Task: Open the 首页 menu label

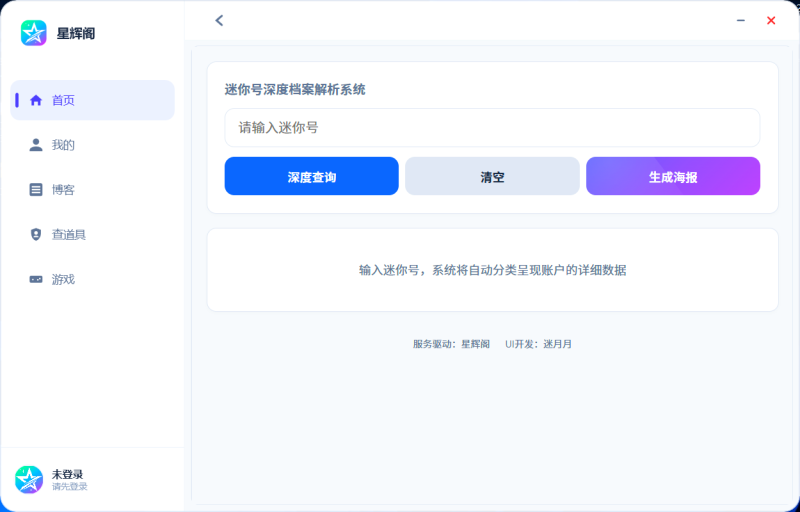Action: (63, 100)
